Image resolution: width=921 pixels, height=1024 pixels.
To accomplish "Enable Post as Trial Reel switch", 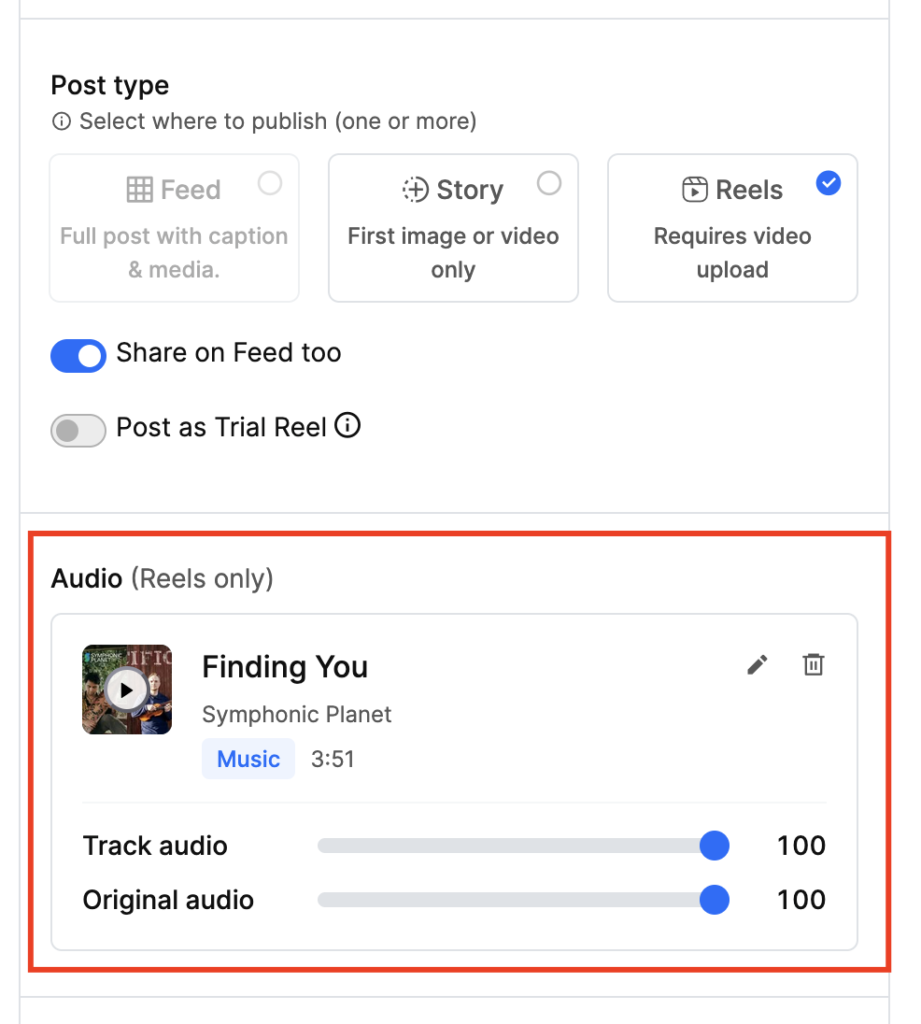I will click(78, 430).
